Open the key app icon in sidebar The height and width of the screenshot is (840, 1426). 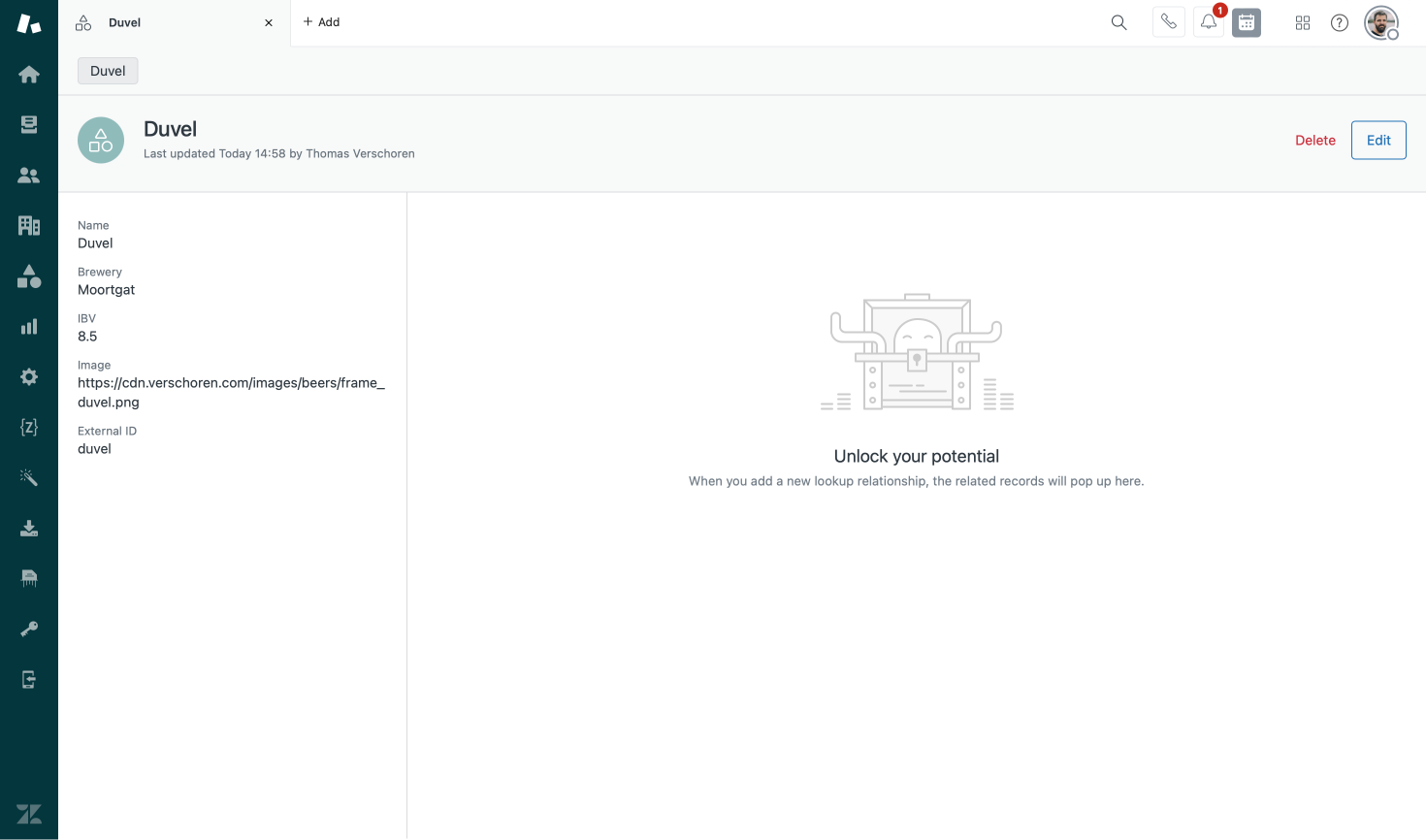29,629
